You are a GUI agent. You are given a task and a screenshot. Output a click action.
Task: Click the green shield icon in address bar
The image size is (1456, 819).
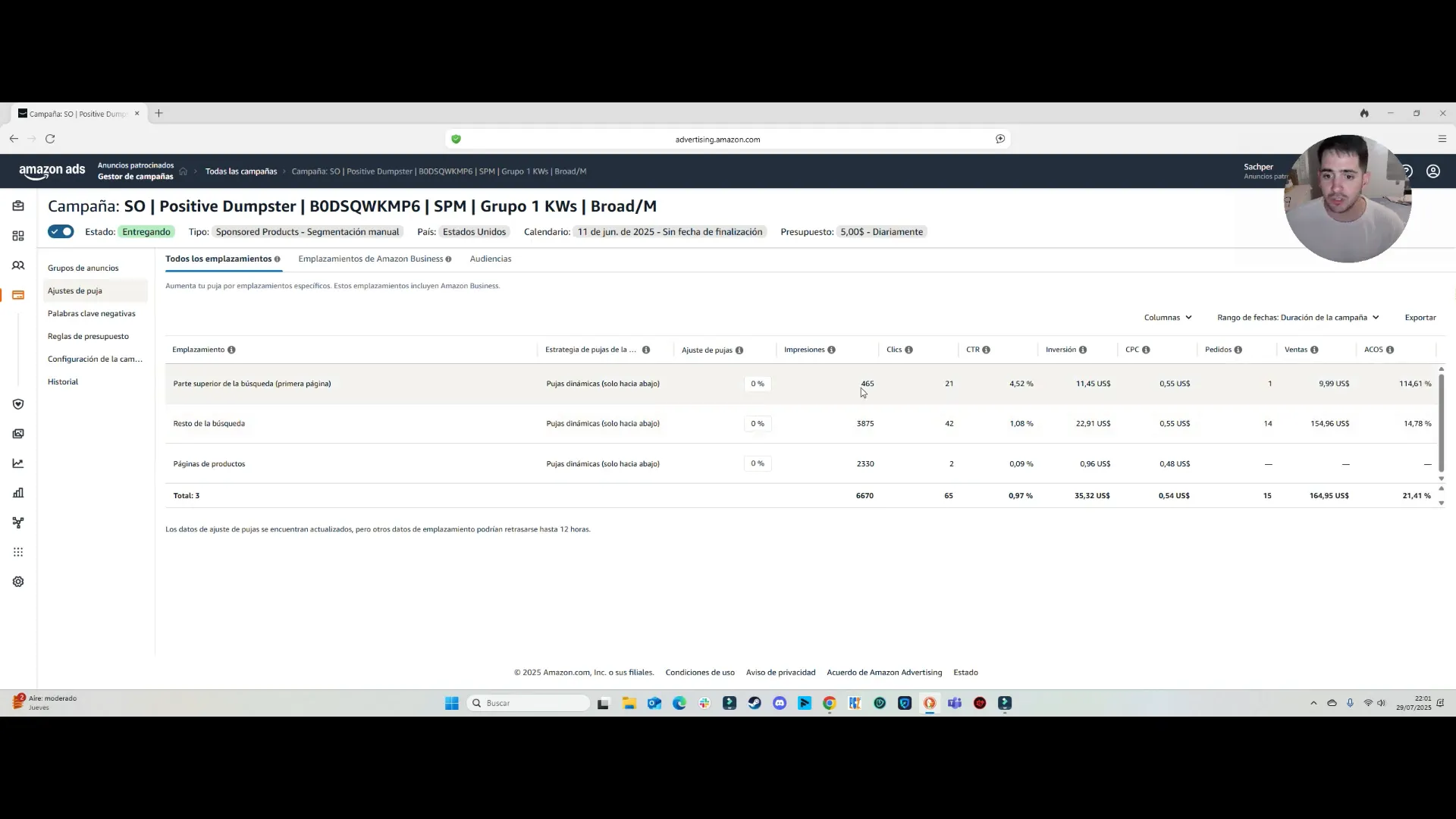456,139
